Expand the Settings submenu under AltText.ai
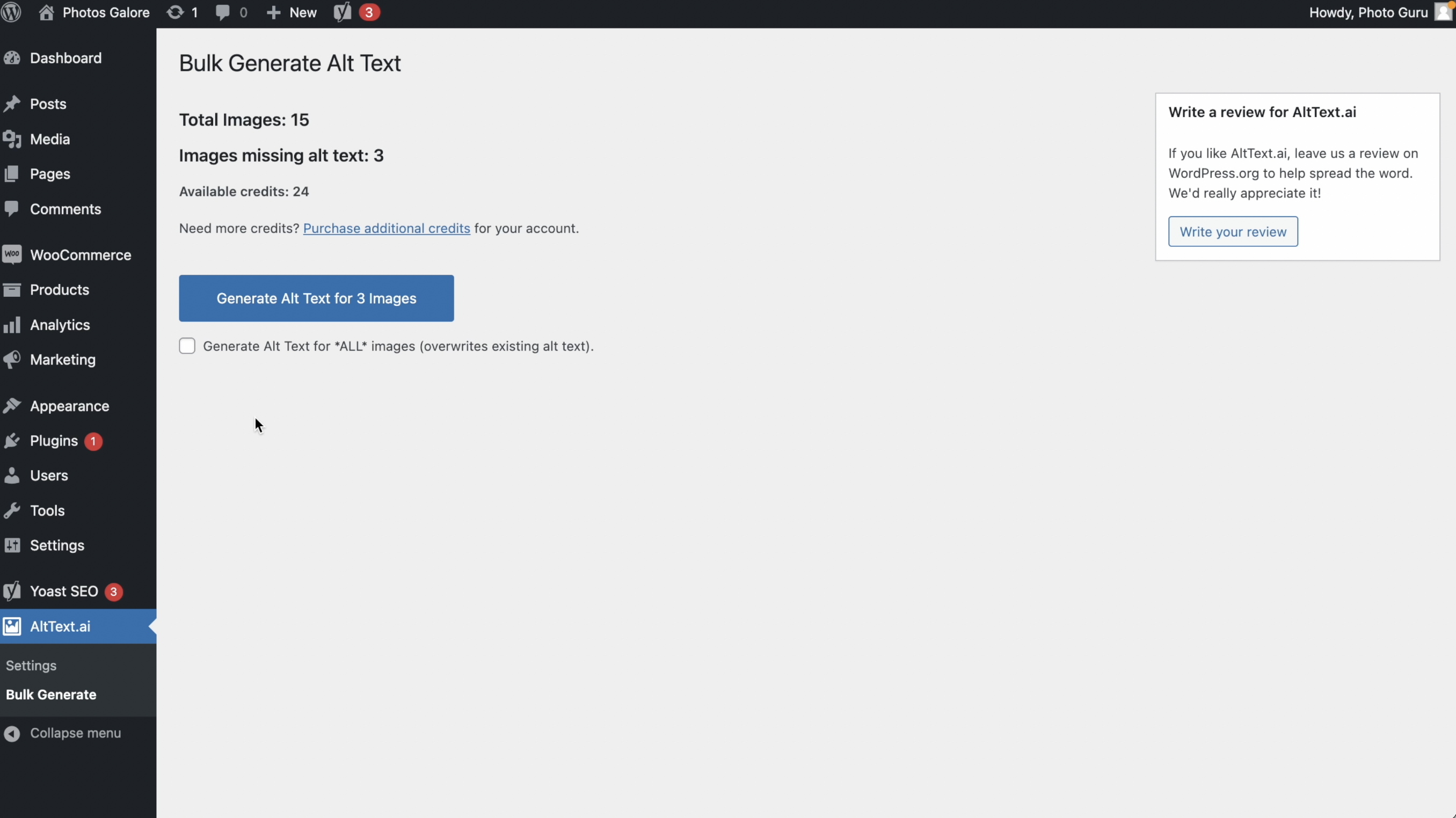 point(31,665)
